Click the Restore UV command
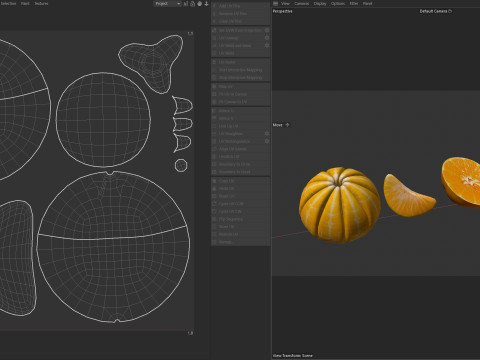 tap(228, 234)
